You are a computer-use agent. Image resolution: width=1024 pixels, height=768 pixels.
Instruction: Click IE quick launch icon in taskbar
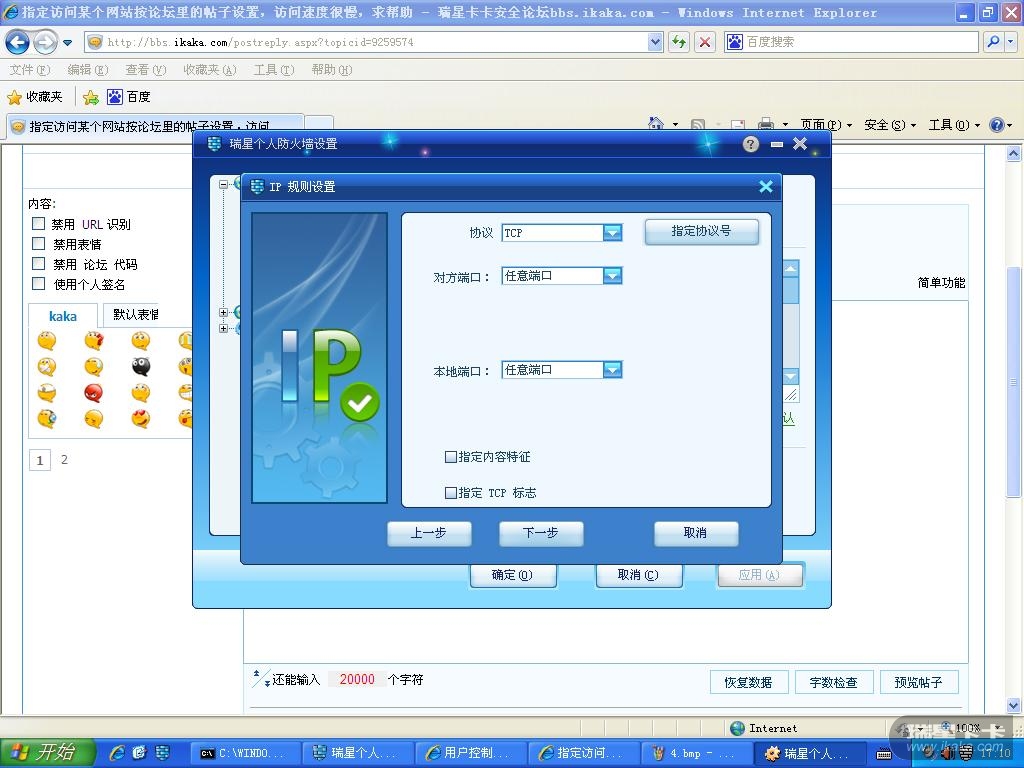118,753
